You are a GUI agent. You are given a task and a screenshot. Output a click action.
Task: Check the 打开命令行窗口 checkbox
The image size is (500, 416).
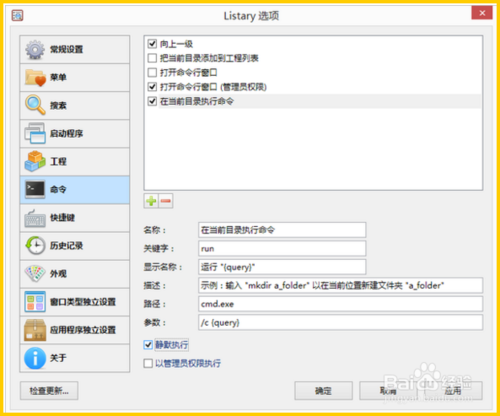pos(152,73)
